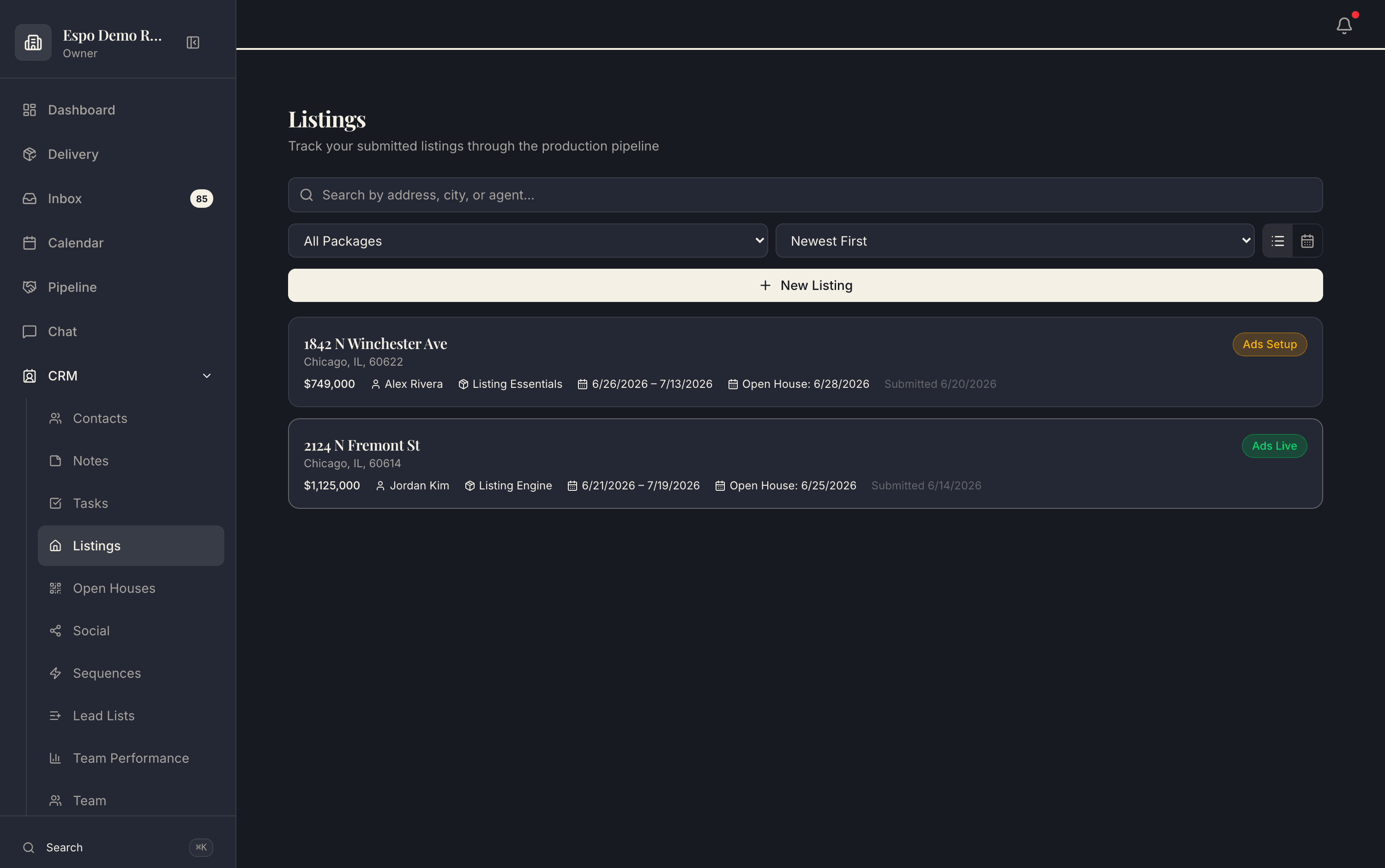The width and height of the screenshot is (1385, 868).
Task: Click the Team Performance chart icon
Action: point(55,759)
